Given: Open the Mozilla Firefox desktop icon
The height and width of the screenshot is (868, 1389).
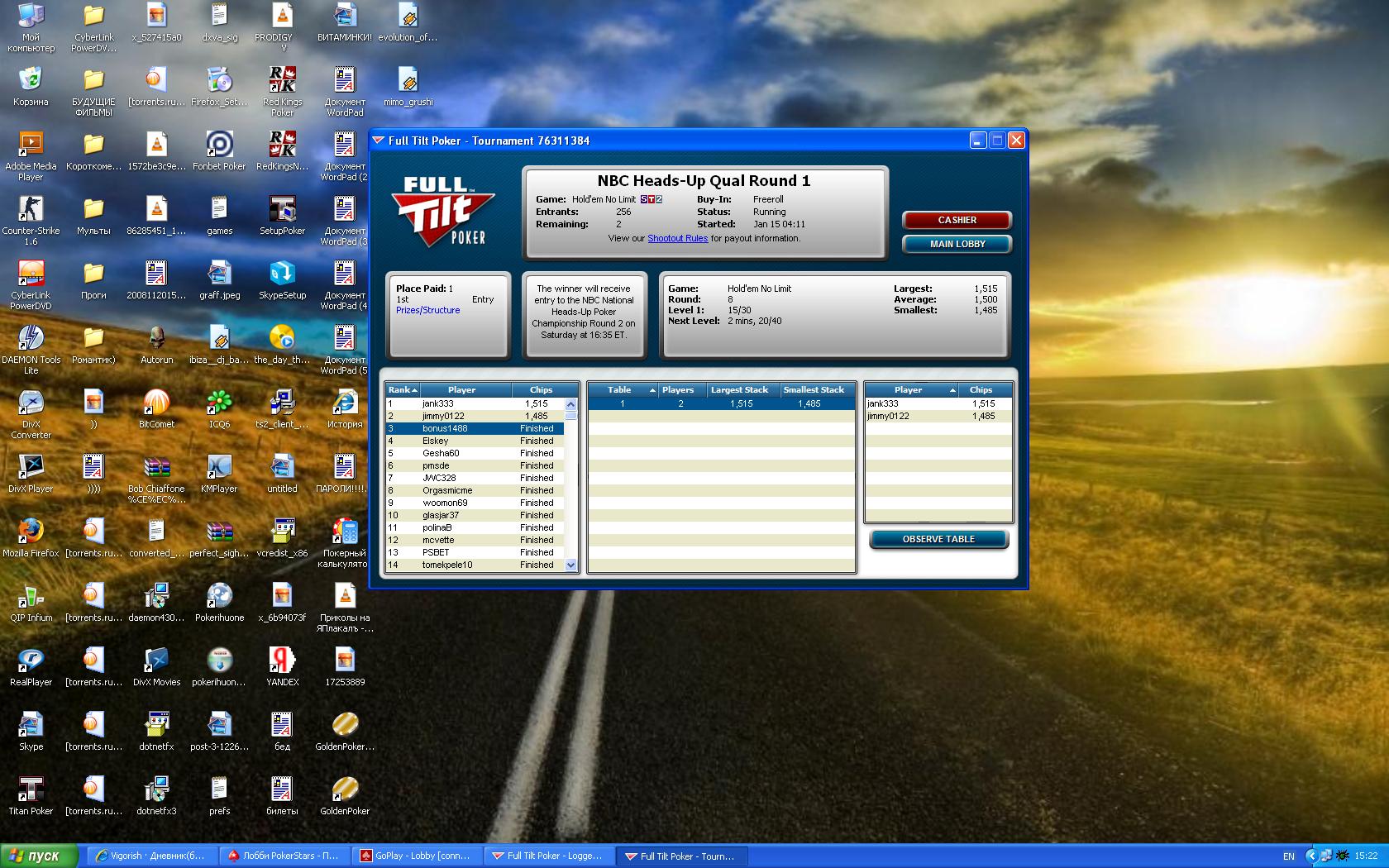Looking at the screenshot, I should 31,532.
